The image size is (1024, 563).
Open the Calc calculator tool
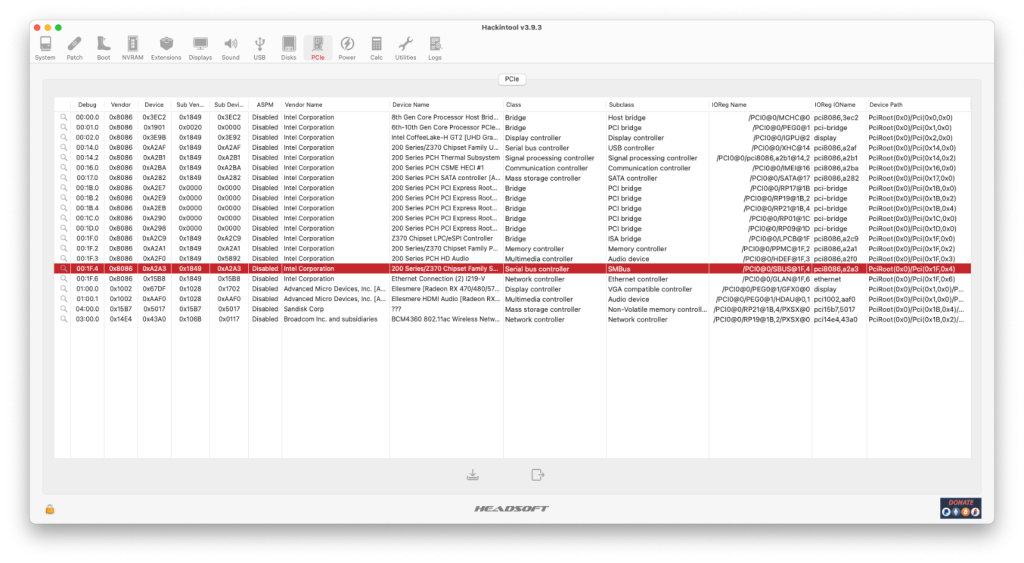376,47
